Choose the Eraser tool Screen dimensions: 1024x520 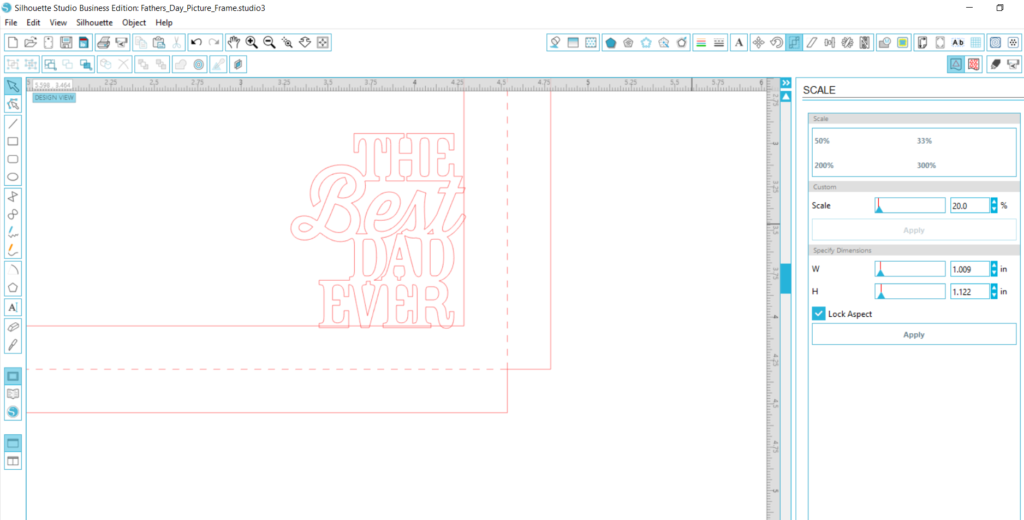tap(13, 326)
